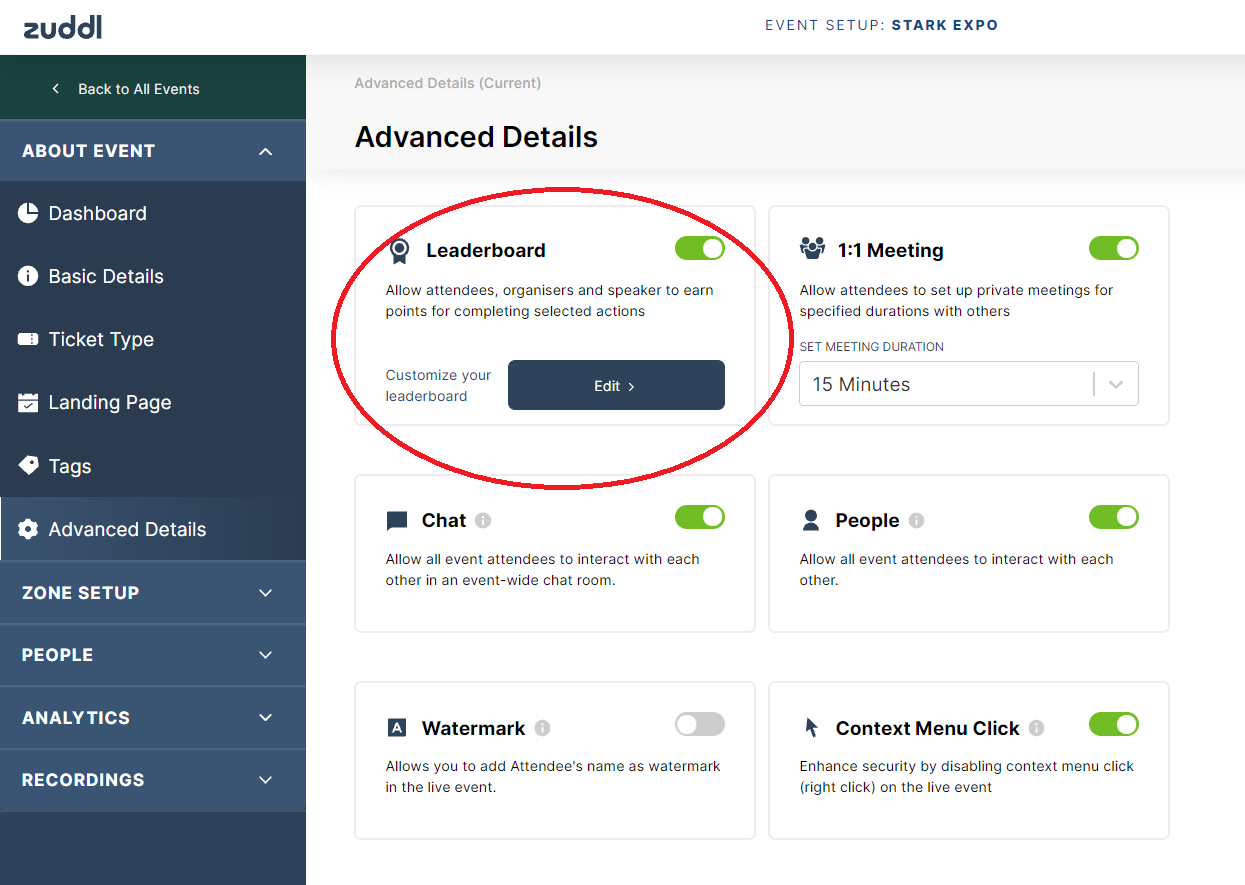The height and width of the screenshot is (885, 1245).
Task: Click the Landing Page calendar icon
Action: (x=28, y=403)
